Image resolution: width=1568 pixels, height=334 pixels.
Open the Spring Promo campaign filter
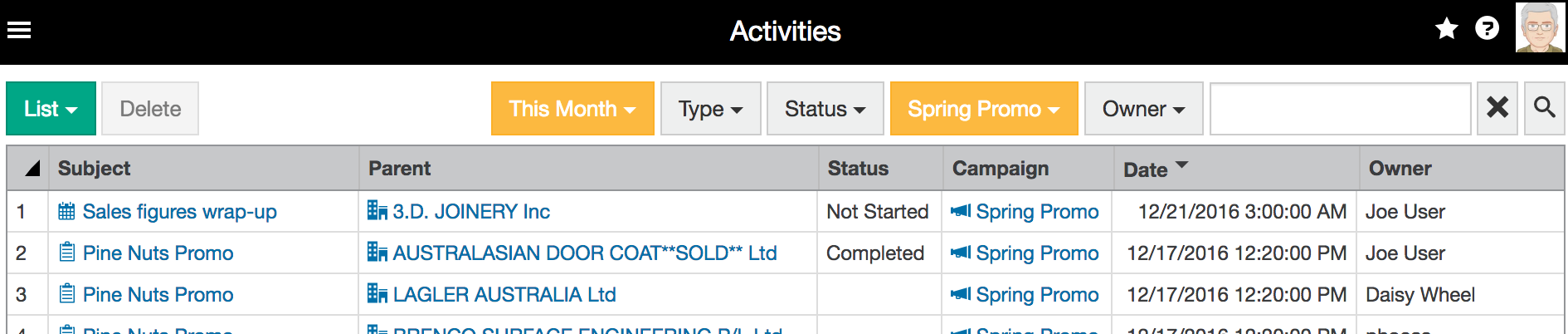(x=984, y=108)
